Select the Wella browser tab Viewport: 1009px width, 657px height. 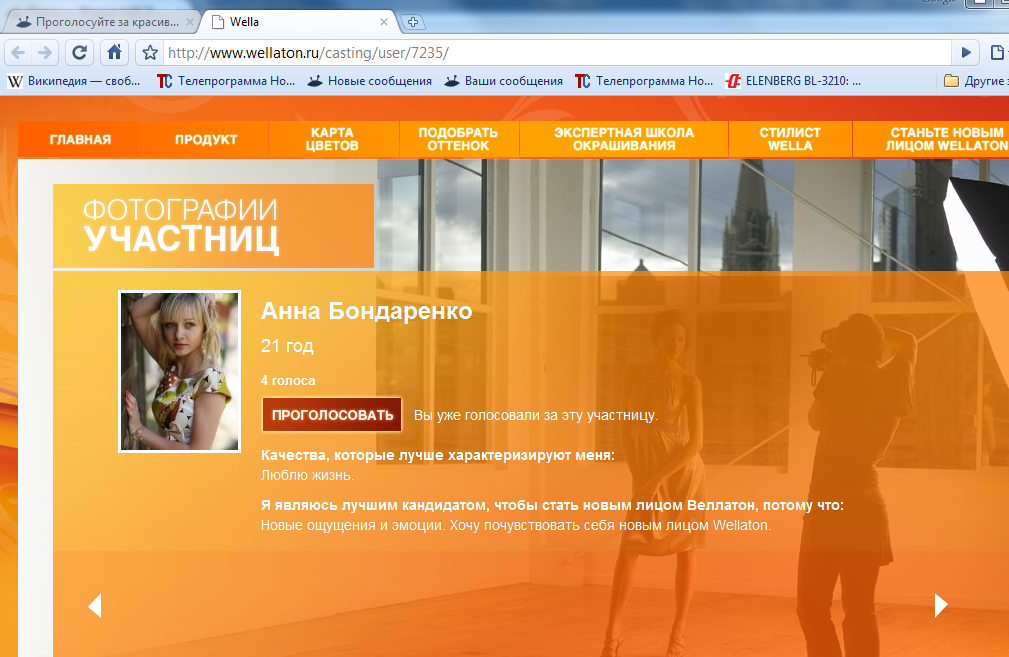tap(297, 22)
